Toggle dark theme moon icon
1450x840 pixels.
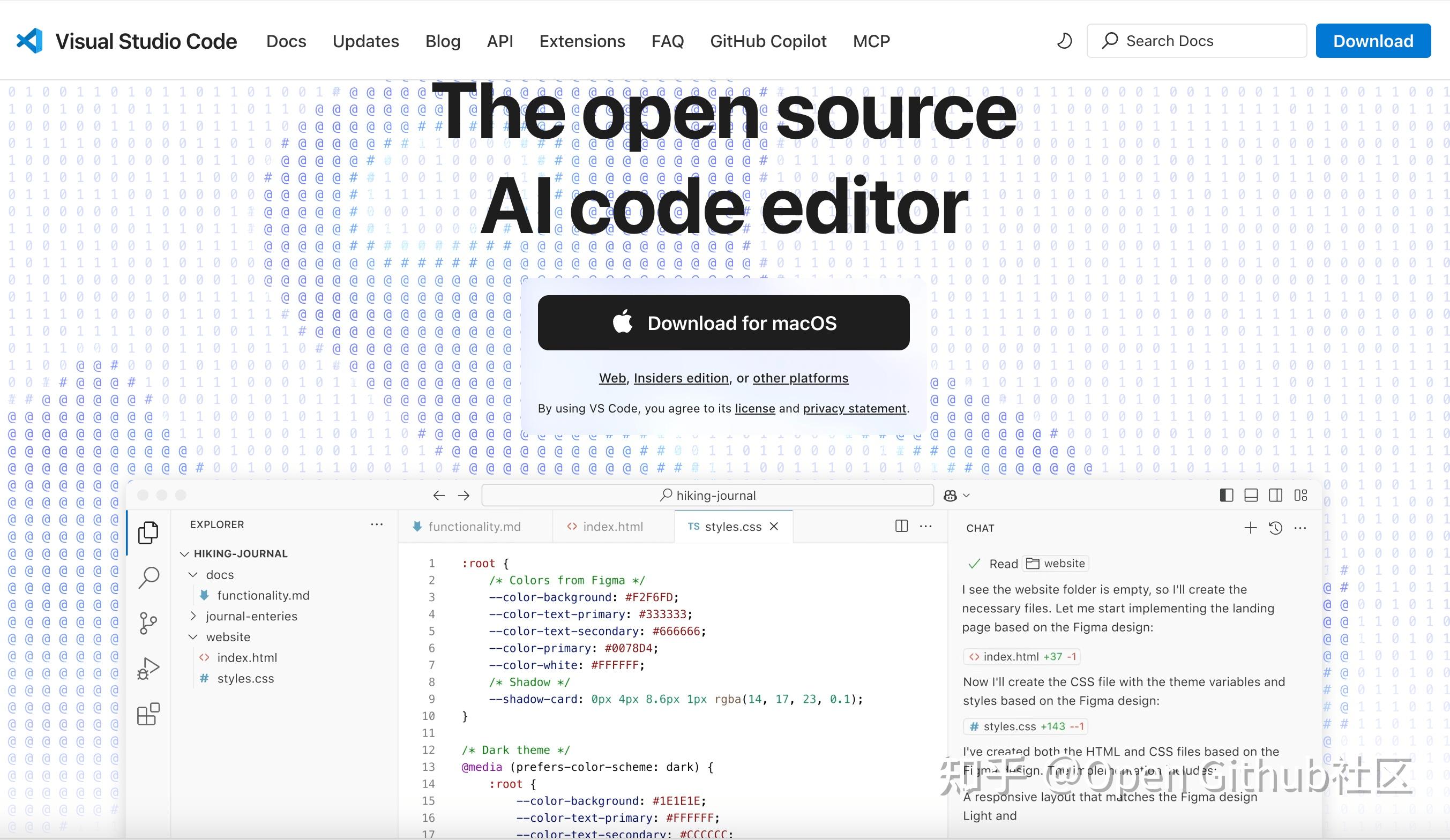click(x=1065, y=41)
